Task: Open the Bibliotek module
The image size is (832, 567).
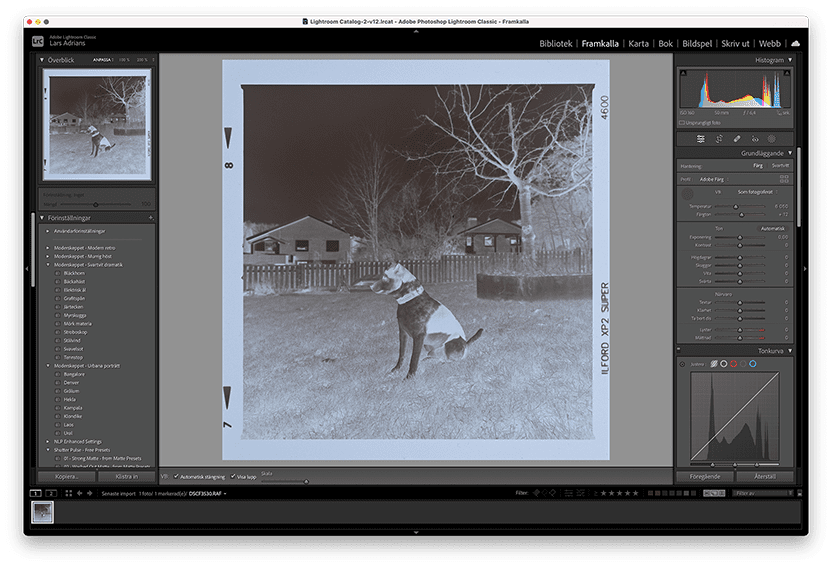Action: 556,43
